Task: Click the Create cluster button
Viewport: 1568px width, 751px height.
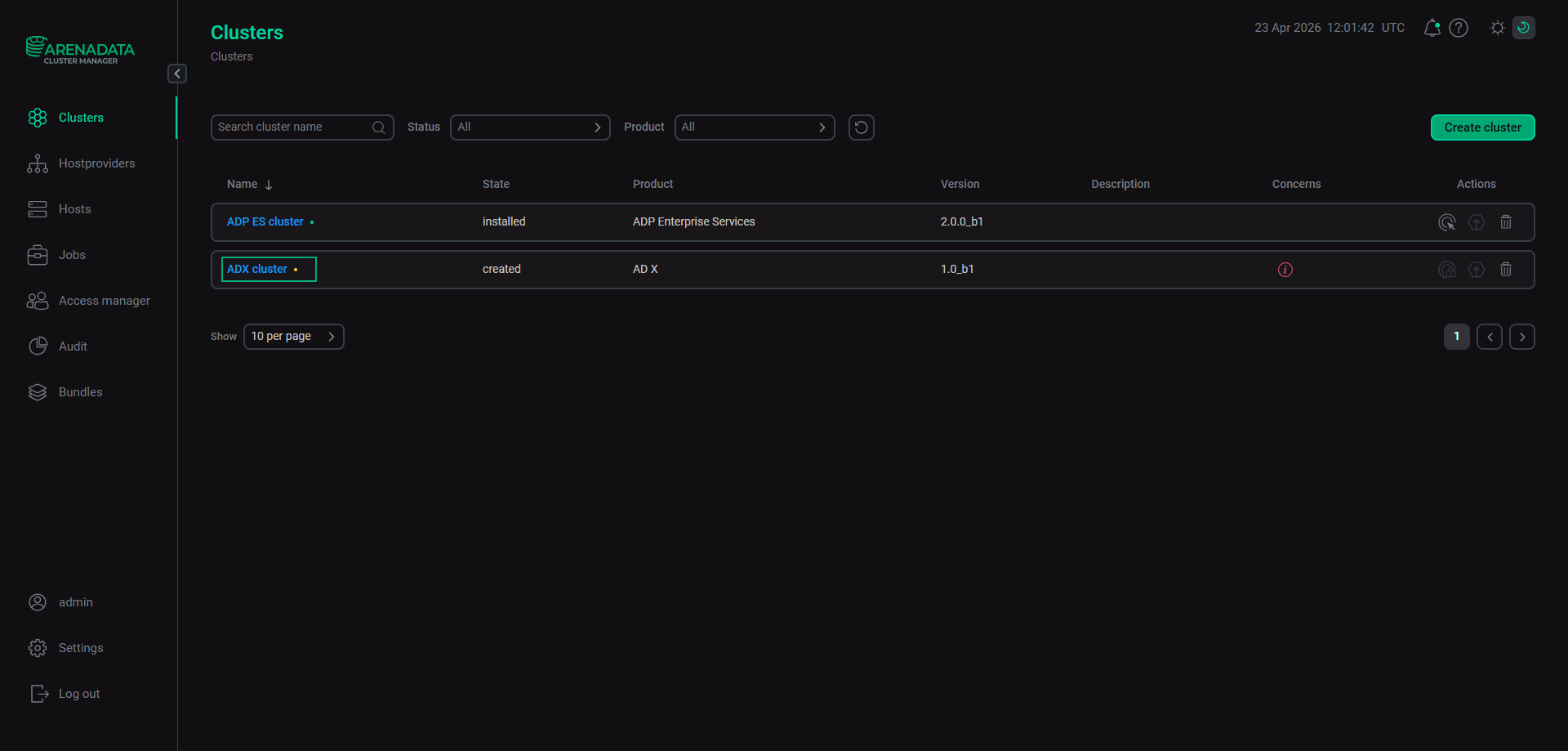Action: click(1482, 127)
